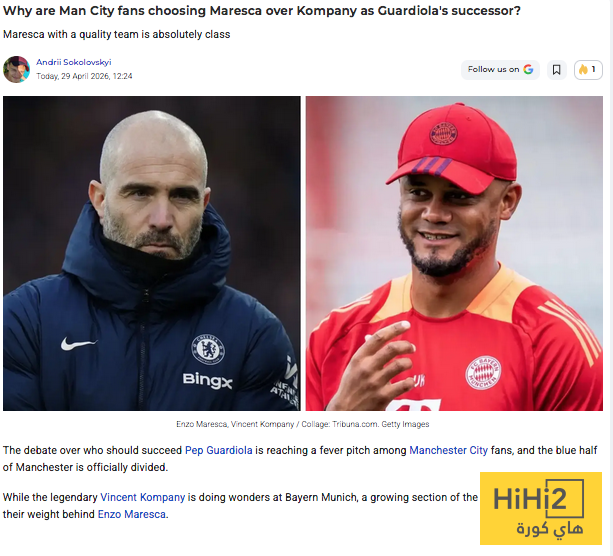Screen dimensions: 613x556
Task: Click the fire reaction icon
Action: click(583, 70)
